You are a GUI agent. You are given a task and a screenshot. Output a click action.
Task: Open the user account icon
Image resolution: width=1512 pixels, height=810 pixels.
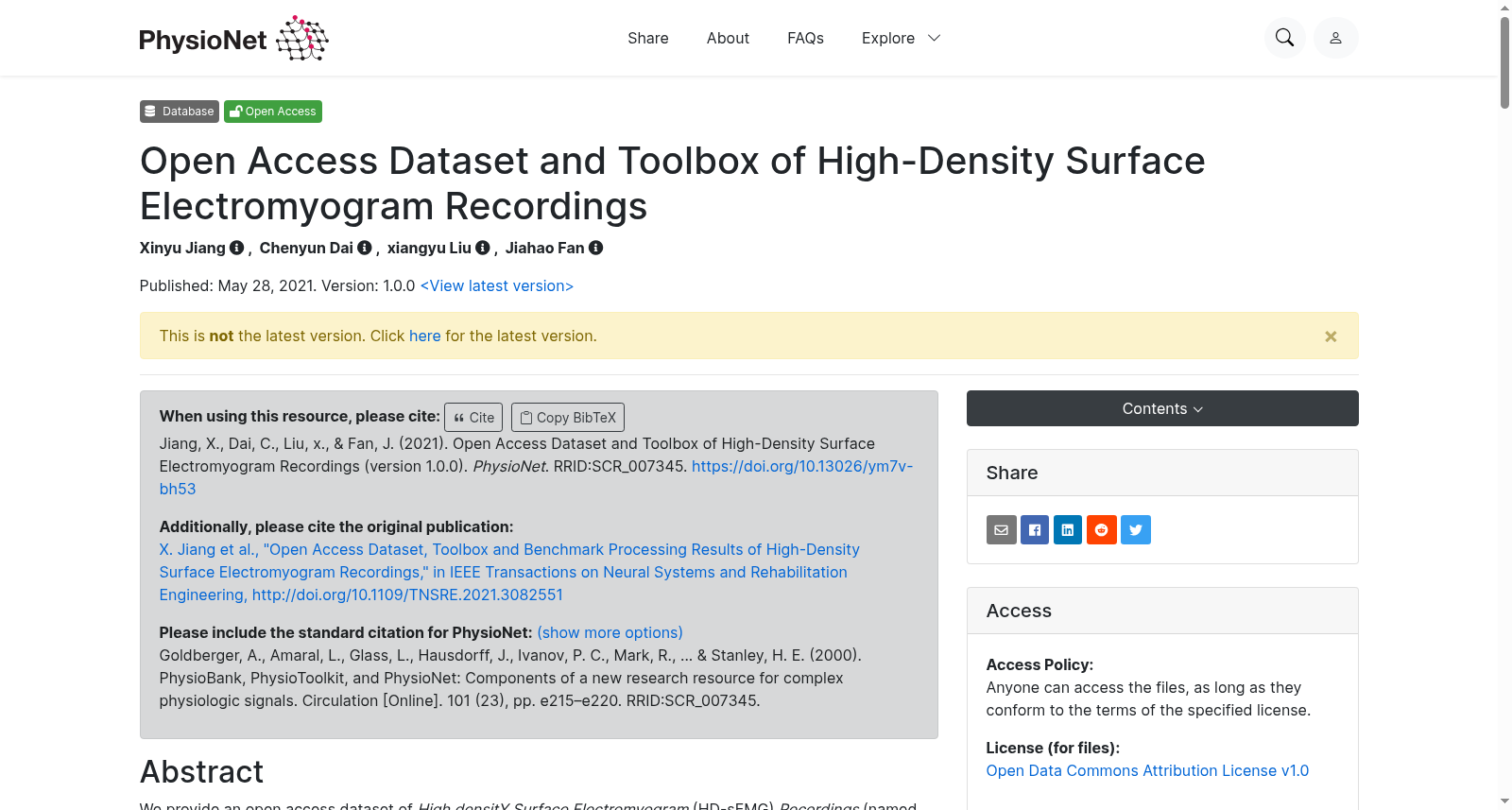pos(1335,38)
